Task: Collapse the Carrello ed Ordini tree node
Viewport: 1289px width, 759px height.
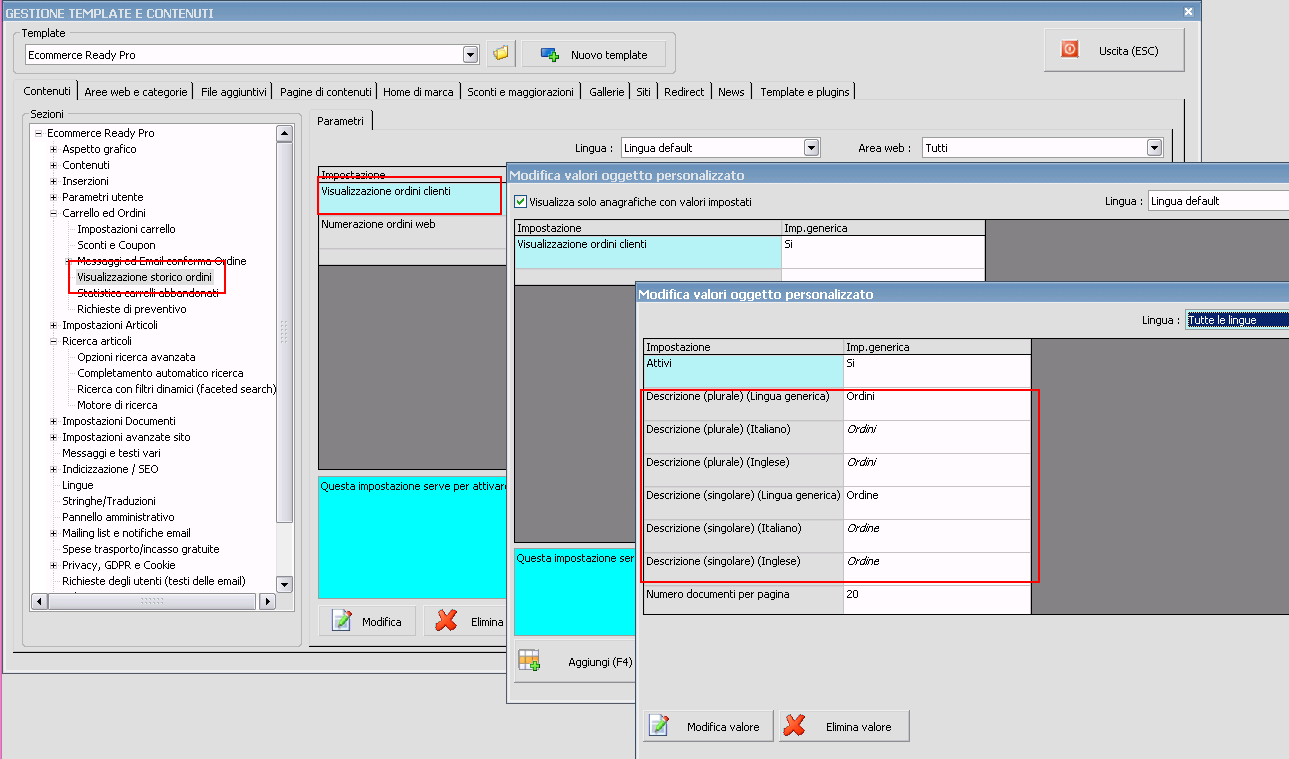Action: 54,213
